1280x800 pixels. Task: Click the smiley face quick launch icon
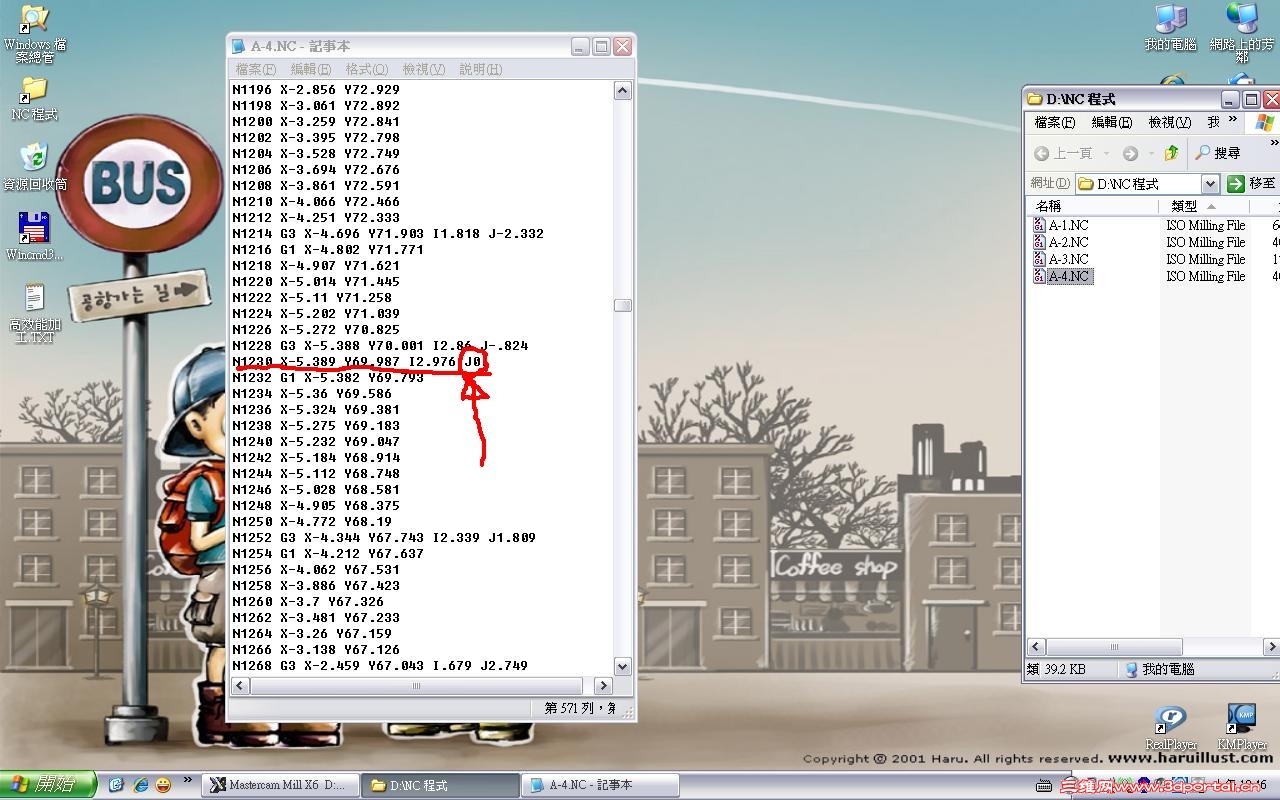pyautogui.click(x=162, y=785)
